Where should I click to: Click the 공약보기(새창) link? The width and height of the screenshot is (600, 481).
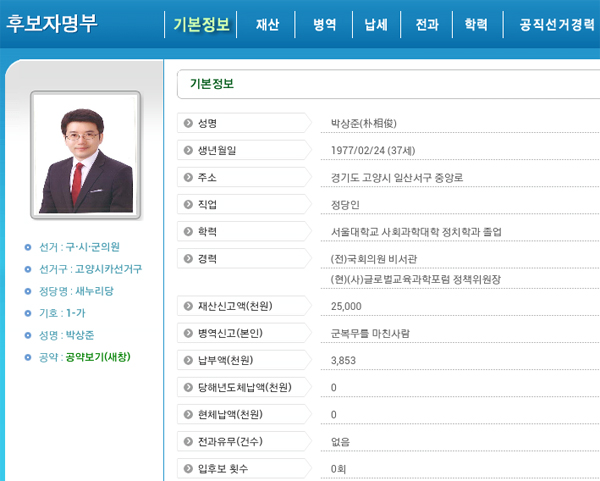click(97, 357)
